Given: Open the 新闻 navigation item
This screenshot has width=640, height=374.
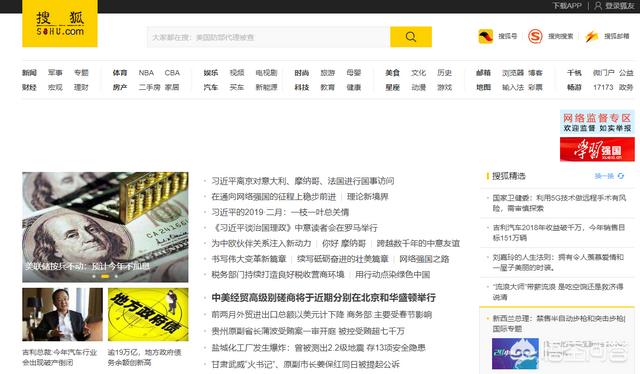Looking at the screenshot, I should coord(29,73).
